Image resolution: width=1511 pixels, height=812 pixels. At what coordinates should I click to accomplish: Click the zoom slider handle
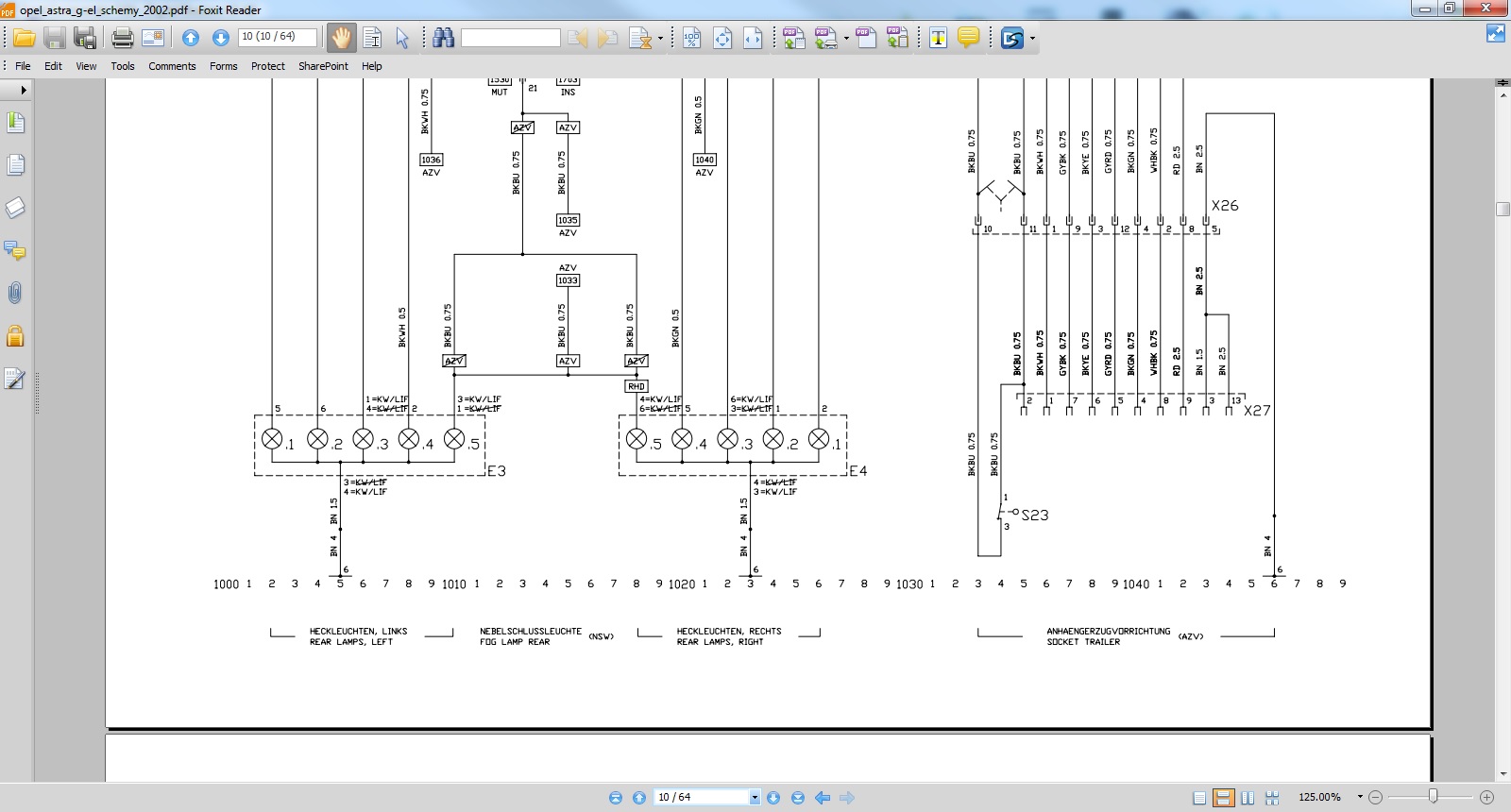[x=1433, y=797]
